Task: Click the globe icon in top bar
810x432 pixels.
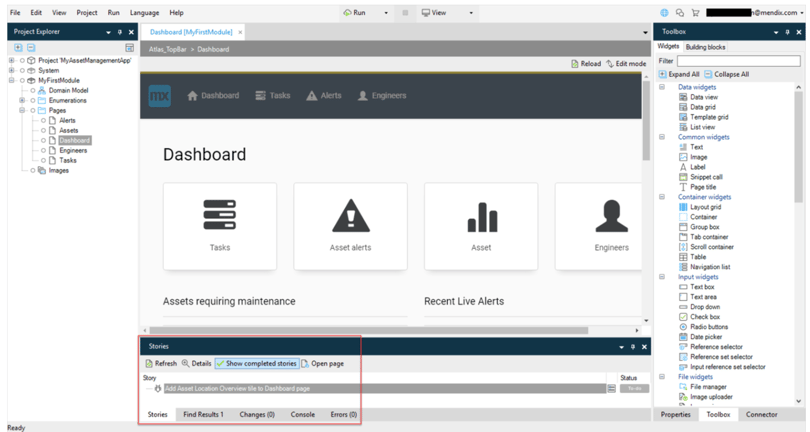Action: pos(664,13)
